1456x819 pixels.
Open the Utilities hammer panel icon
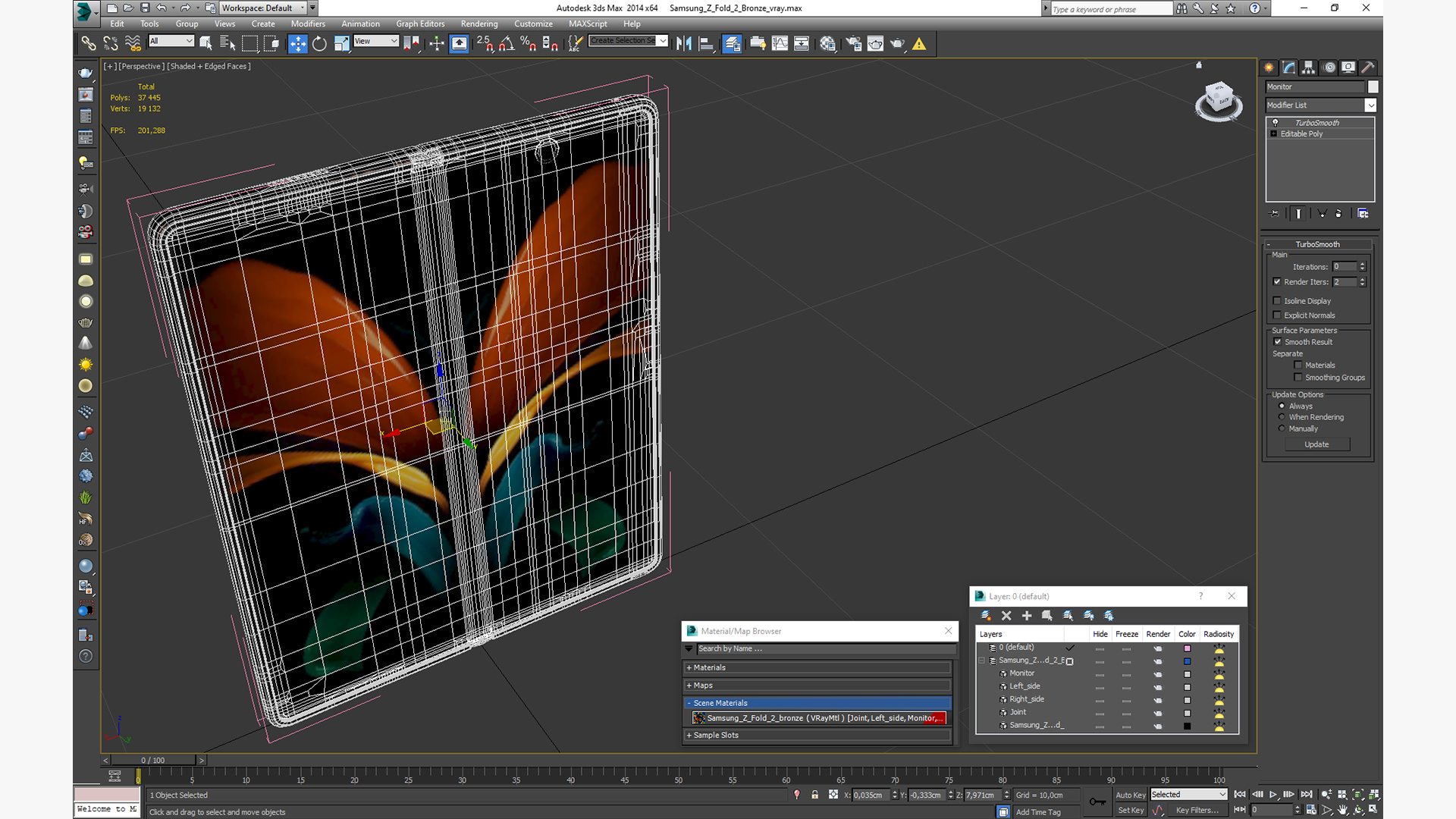coord(1368,67)
